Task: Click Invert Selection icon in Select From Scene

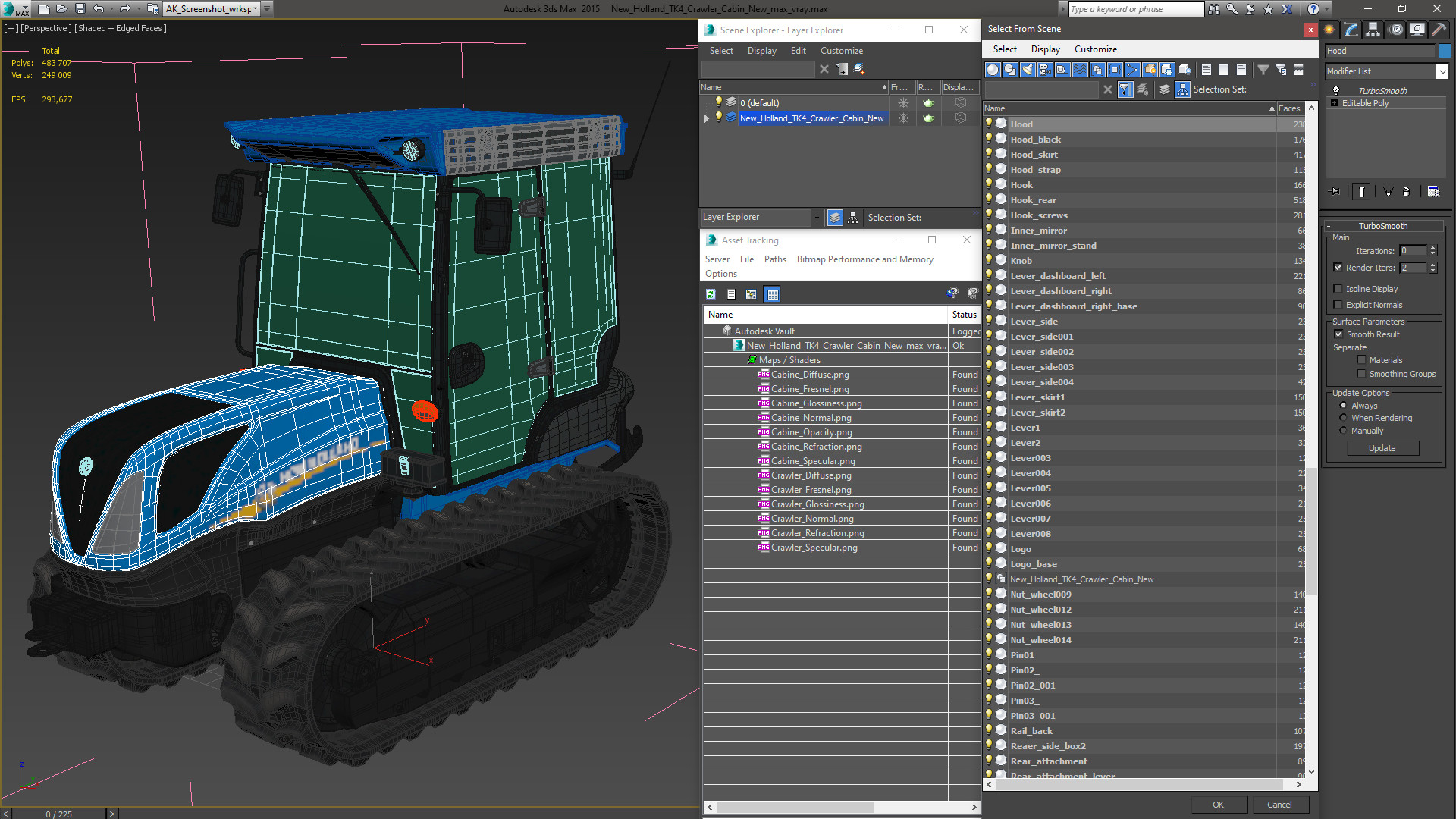Action: click(x=1241, y=70)
